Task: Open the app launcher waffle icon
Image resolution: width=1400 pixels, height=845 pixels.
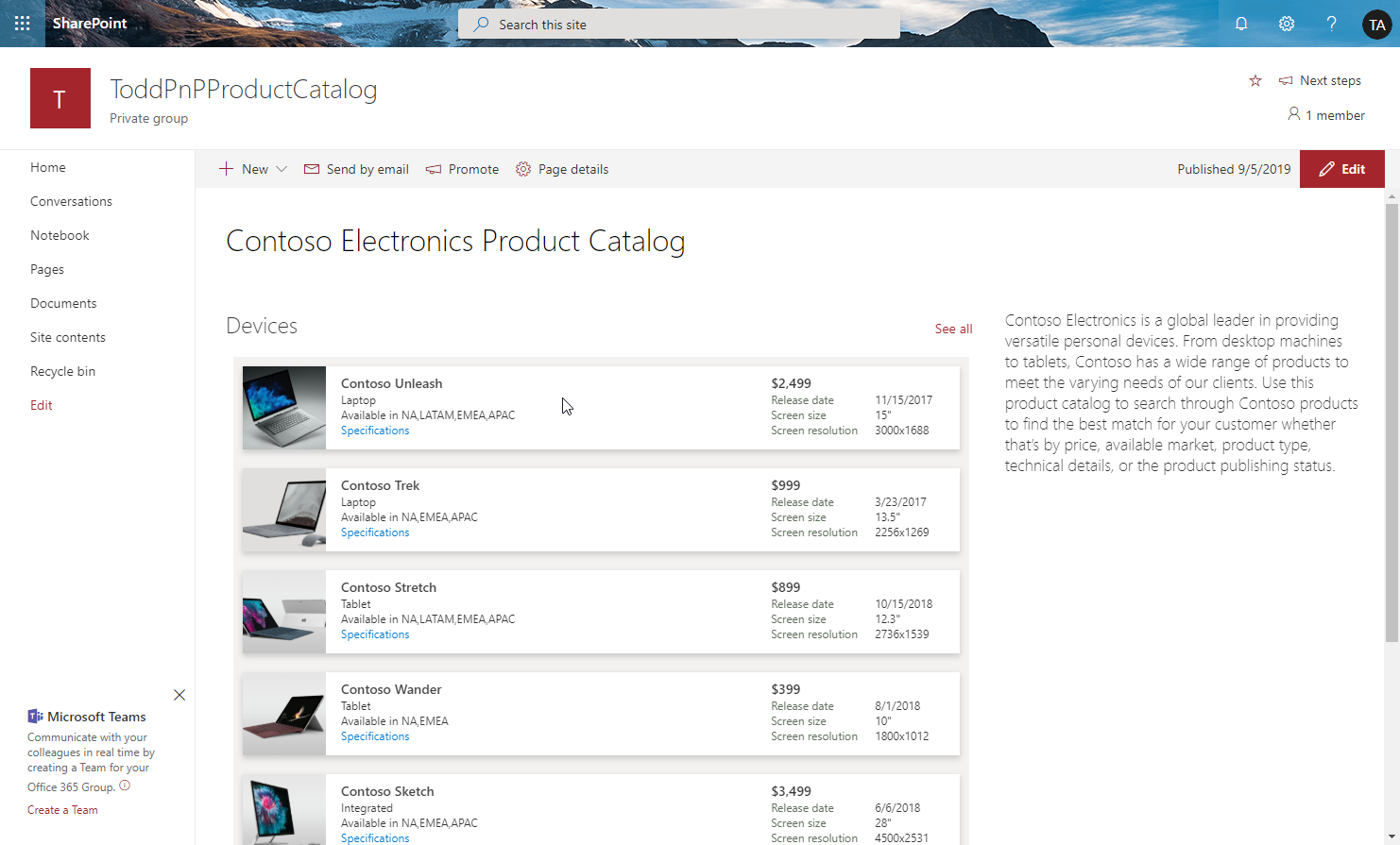Action: (23, 24)
